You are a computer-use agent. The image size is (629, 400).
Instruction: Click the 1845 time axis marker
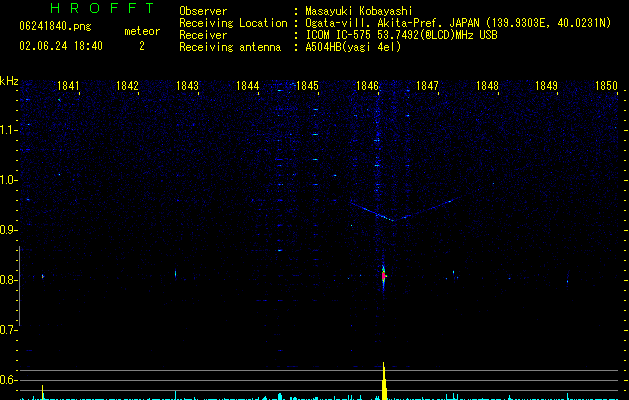(307, 86)
